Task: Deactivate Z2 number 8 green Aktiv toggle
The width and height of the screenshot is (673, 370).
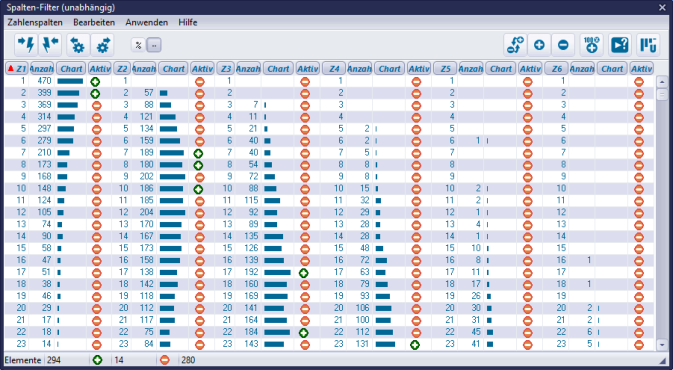Action: pos(198,165)
